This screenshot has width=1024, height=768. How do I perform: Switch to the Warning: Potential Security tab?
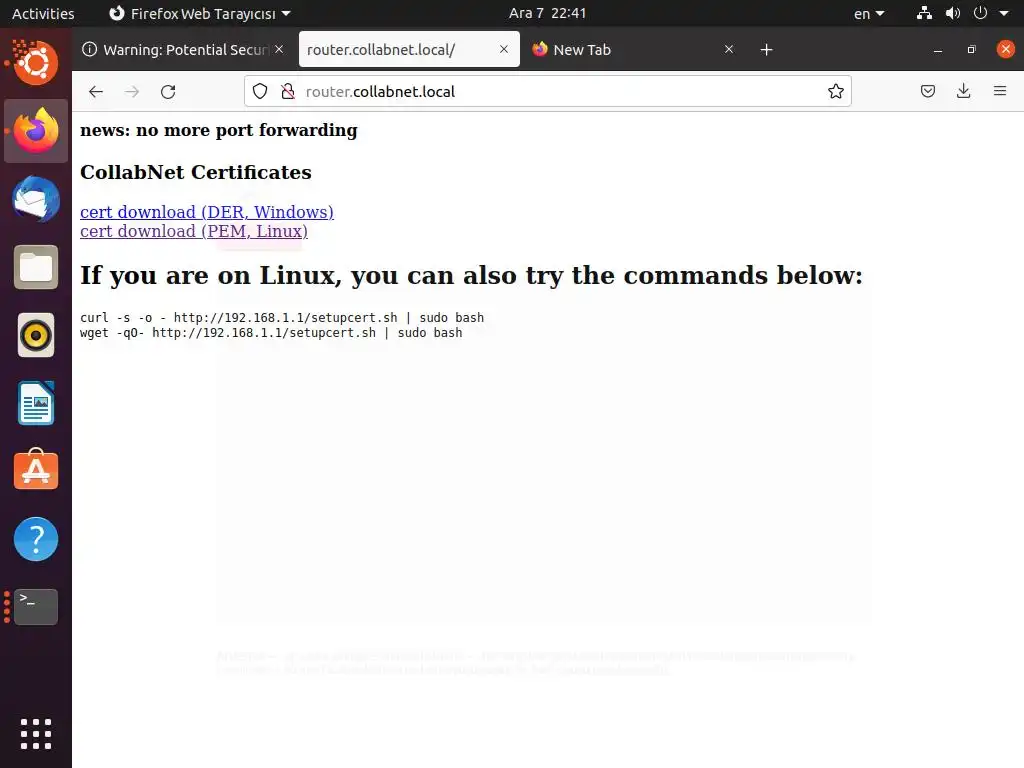coord(184,50)
